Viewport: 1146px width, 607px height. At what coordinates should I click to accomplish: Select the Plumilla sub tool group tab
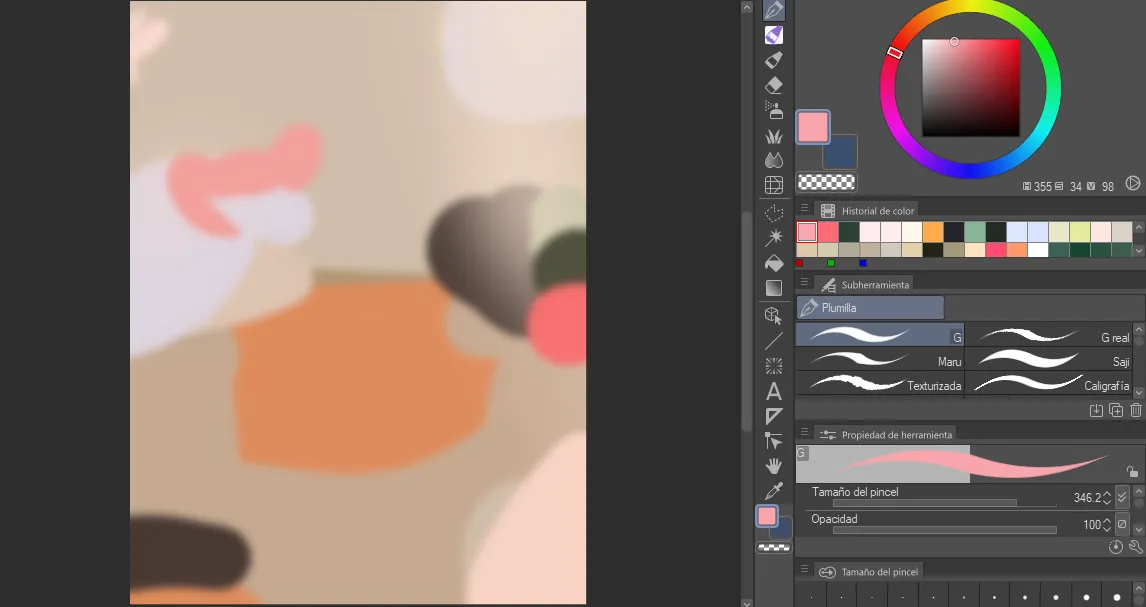(x=870, y=308)
